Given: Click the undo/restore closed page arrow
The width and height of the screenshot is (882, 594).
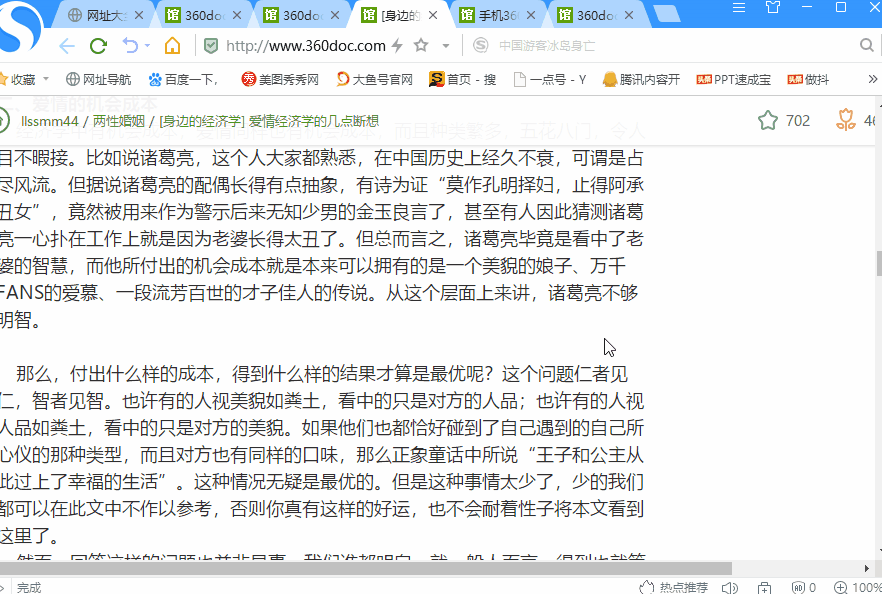Looking at the screenshot, I should point(130,45).
